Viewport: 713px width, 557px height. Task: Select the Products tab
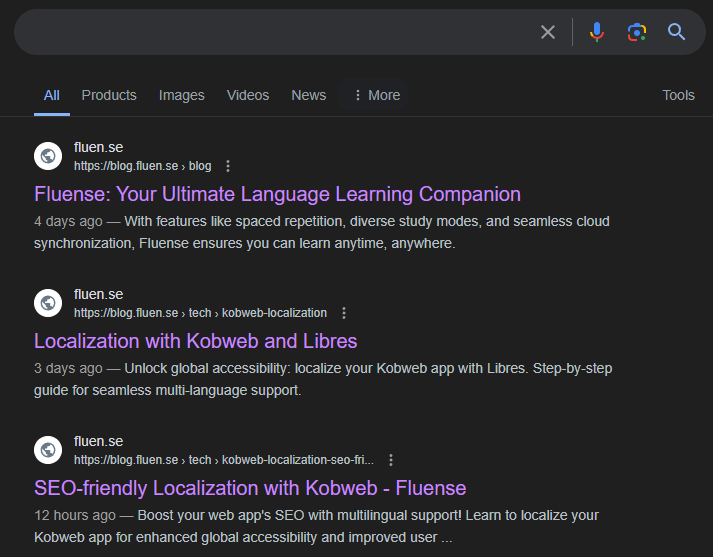click(109, 95)
